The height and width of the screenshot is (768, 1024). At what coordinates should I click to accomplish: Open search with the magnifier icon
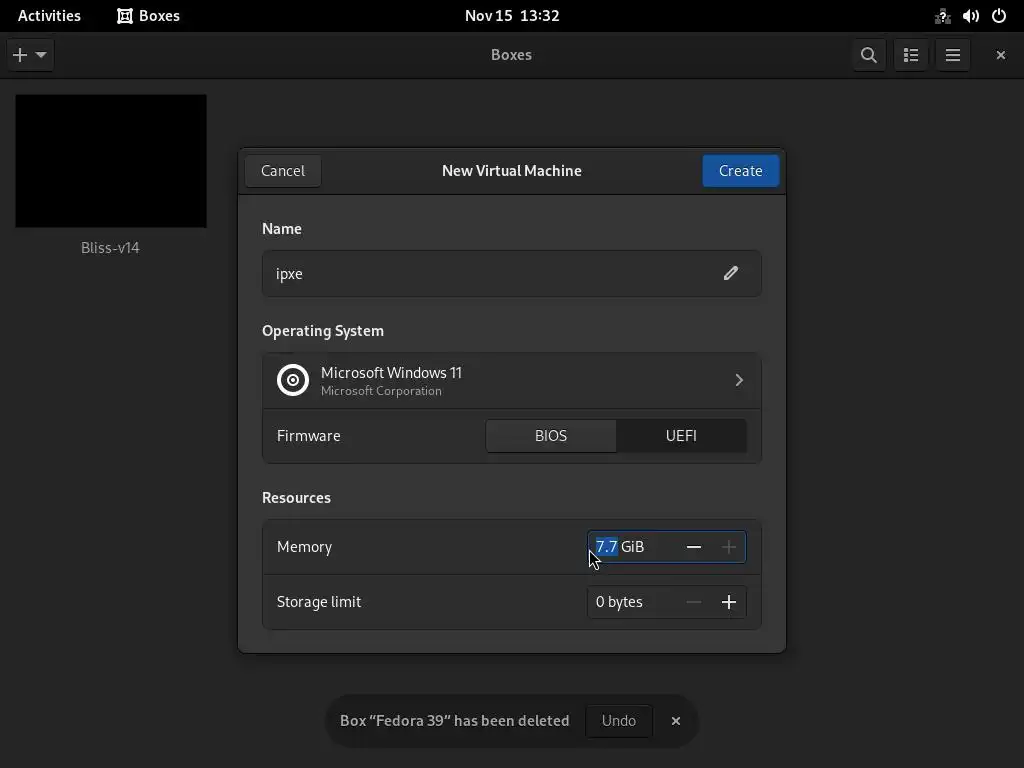pos(869,55)
